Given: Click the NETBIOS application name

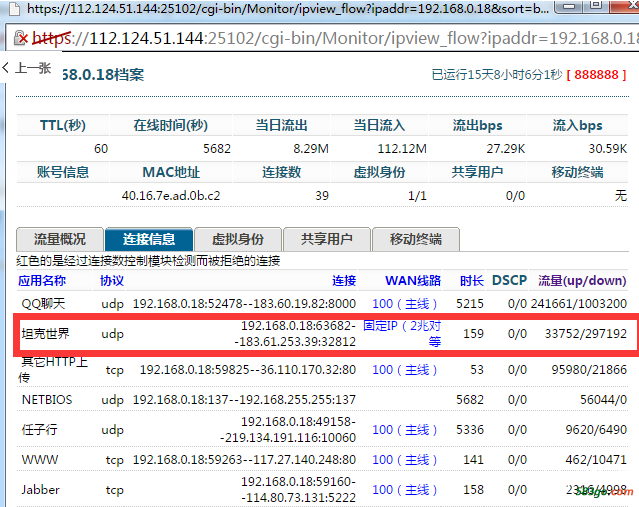Looking at the screenshot, I should pyautogui.click(x=47, y=399).
